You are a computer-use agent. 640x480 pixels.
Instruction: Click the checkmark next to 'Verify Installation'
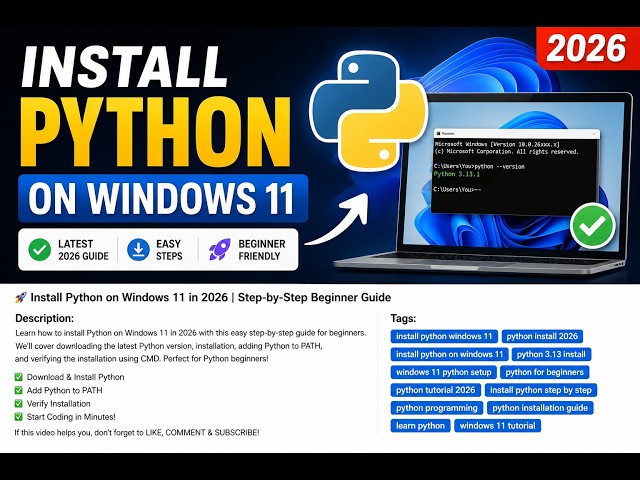click(18, 404)
